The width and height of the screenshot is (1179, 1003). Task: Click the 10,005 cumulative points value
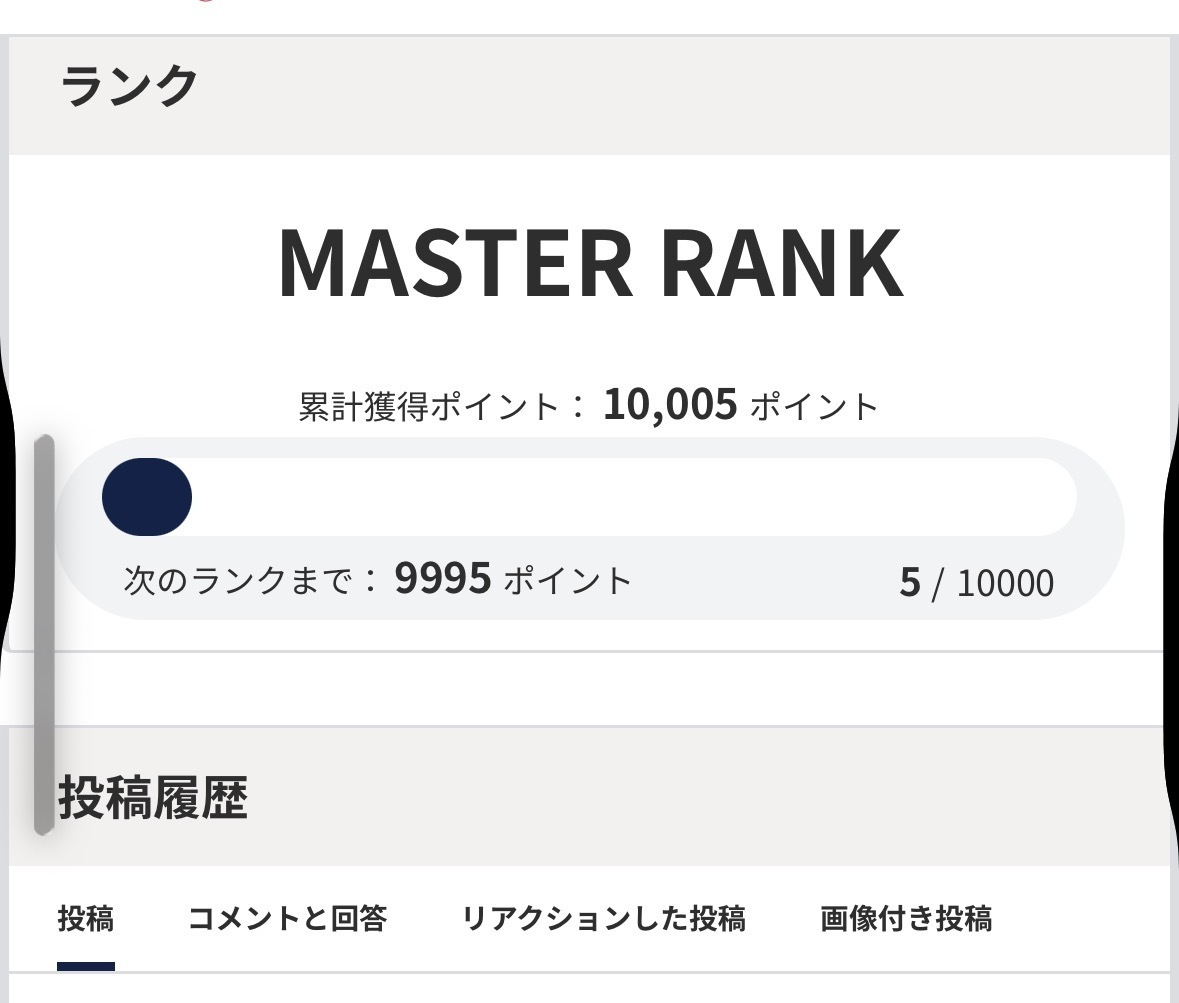click(x=670, y=405)
